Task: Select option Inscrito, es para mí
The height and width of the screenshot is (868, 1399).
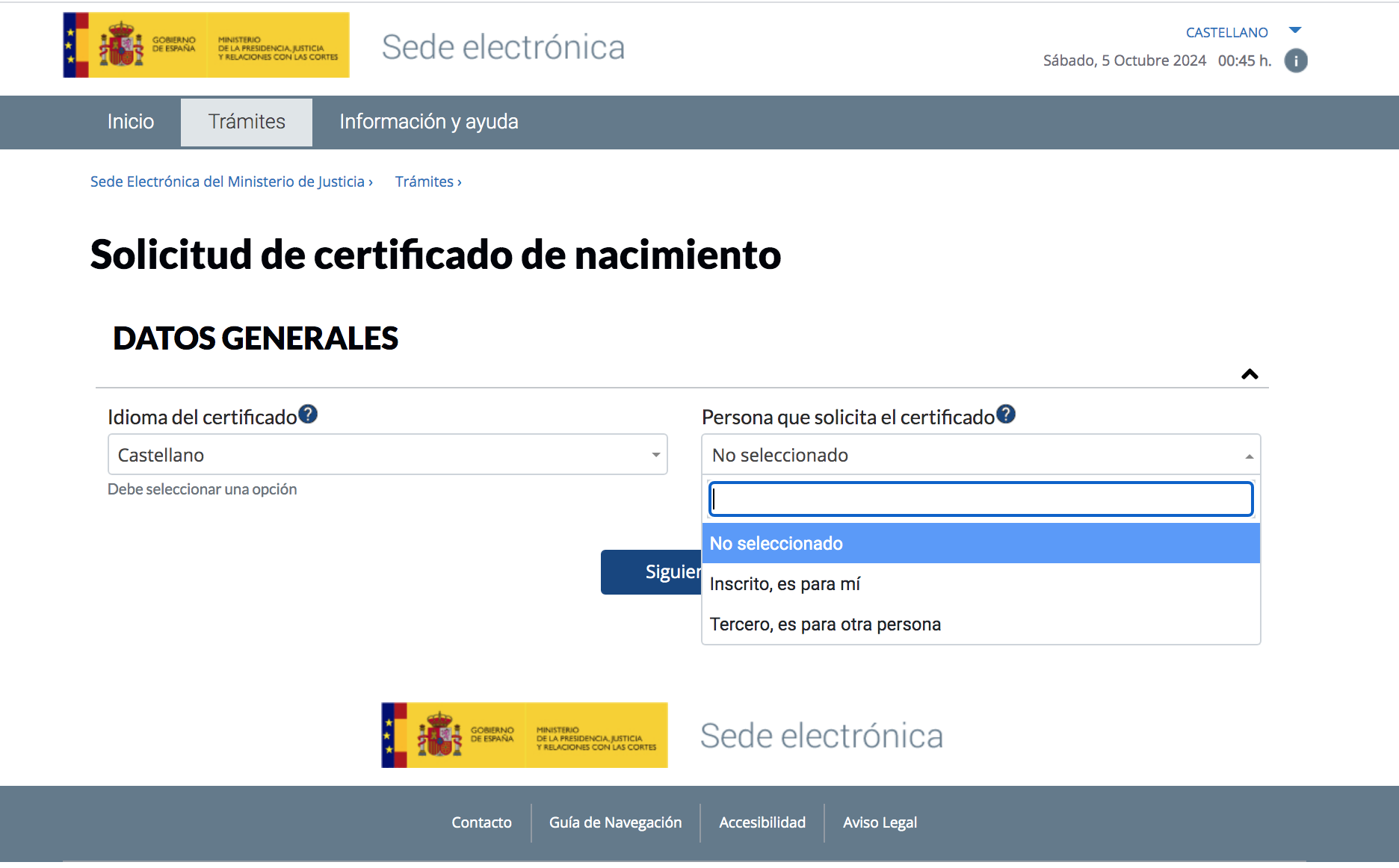Action: click(x=785, y=583)
